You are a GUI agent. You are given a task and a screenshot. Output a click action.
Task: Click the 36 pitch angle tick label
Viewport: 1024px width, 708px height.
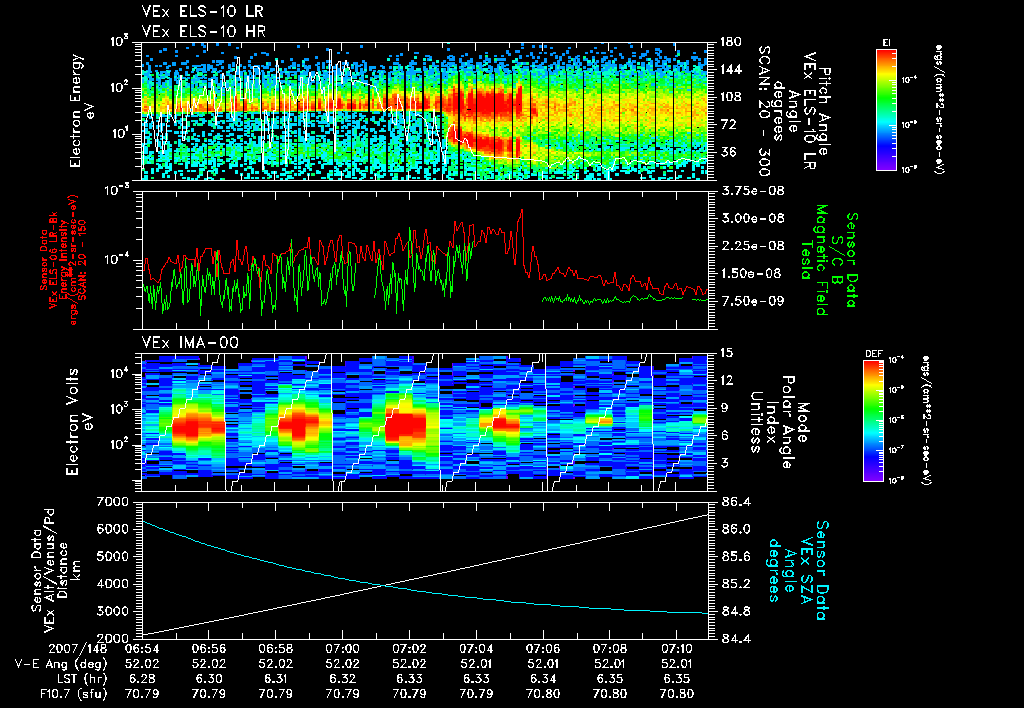point(727,152)
